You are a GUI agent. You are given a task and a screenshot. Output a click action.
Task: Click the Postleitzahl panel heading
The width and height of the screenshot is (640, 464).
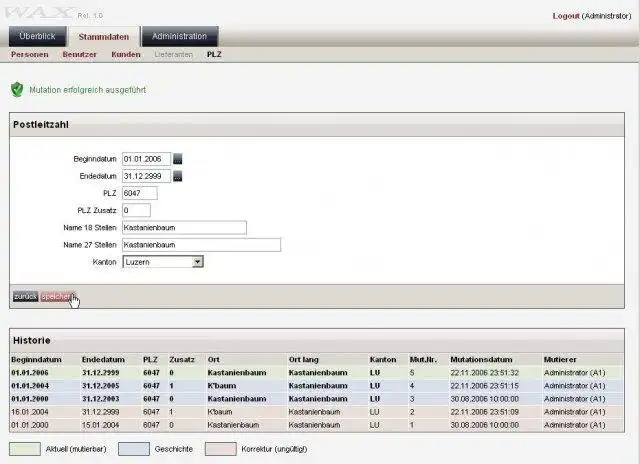[x=41, y=124]
